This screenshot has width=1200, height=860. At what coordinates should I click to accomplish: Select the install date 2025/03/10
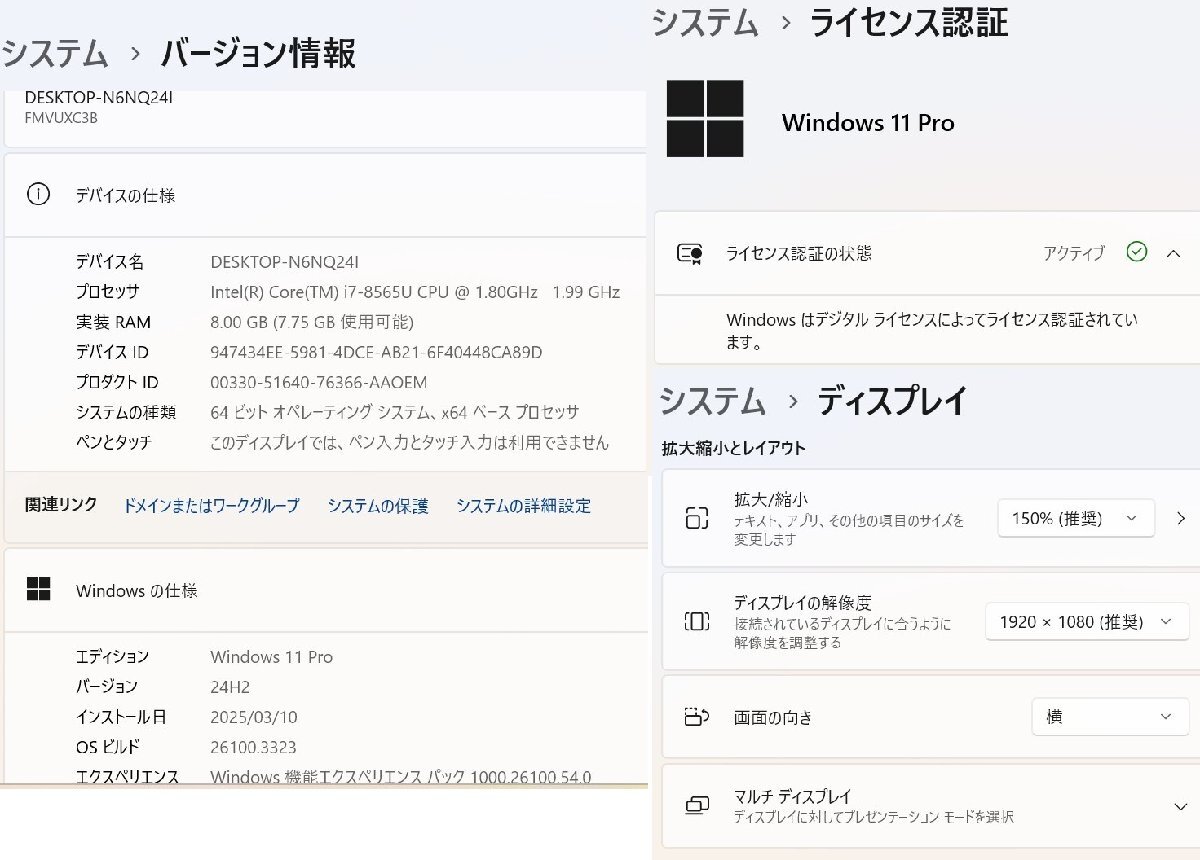[x=254, y=717]
